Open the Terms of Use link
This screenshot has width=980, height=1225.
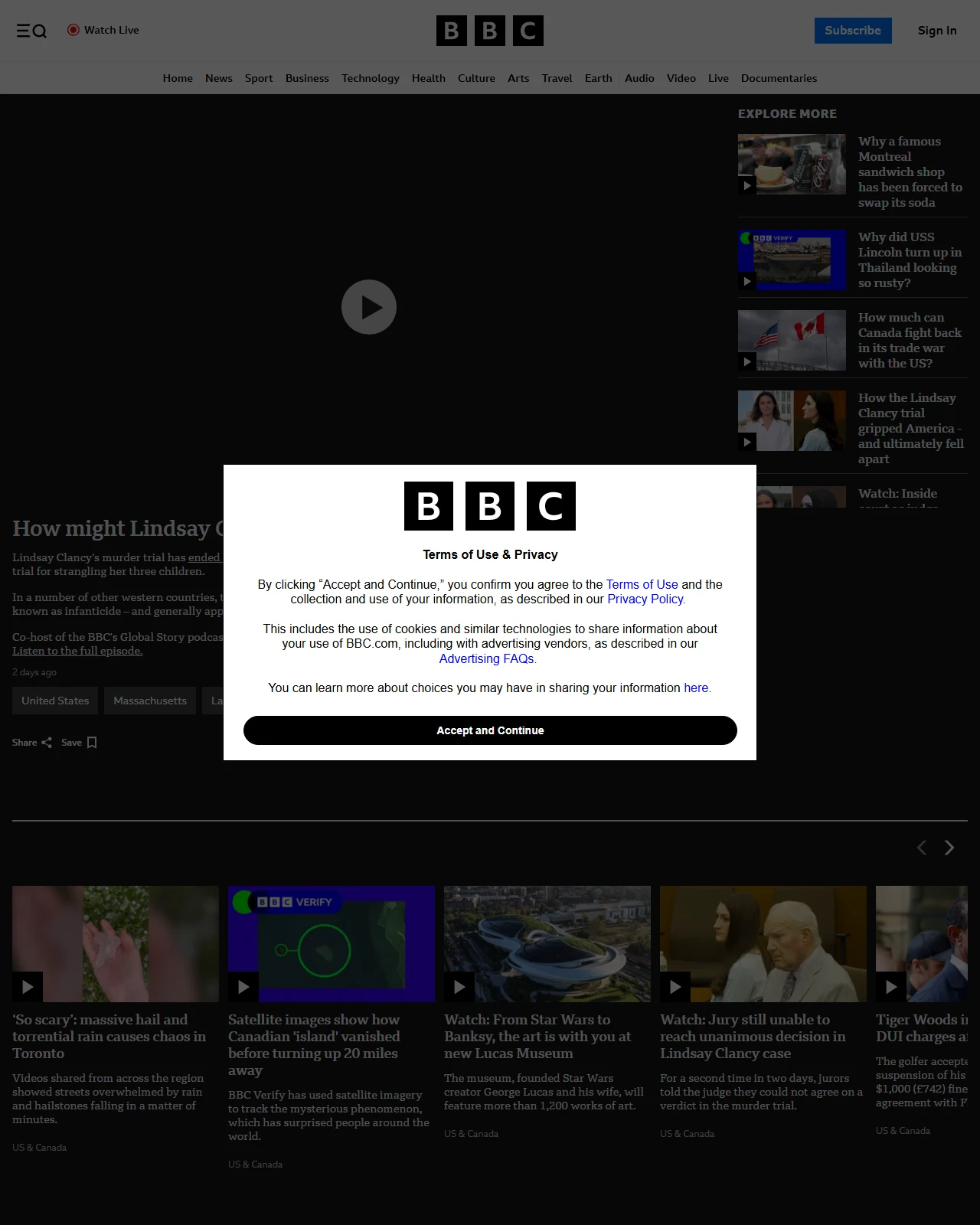point(642,584)
